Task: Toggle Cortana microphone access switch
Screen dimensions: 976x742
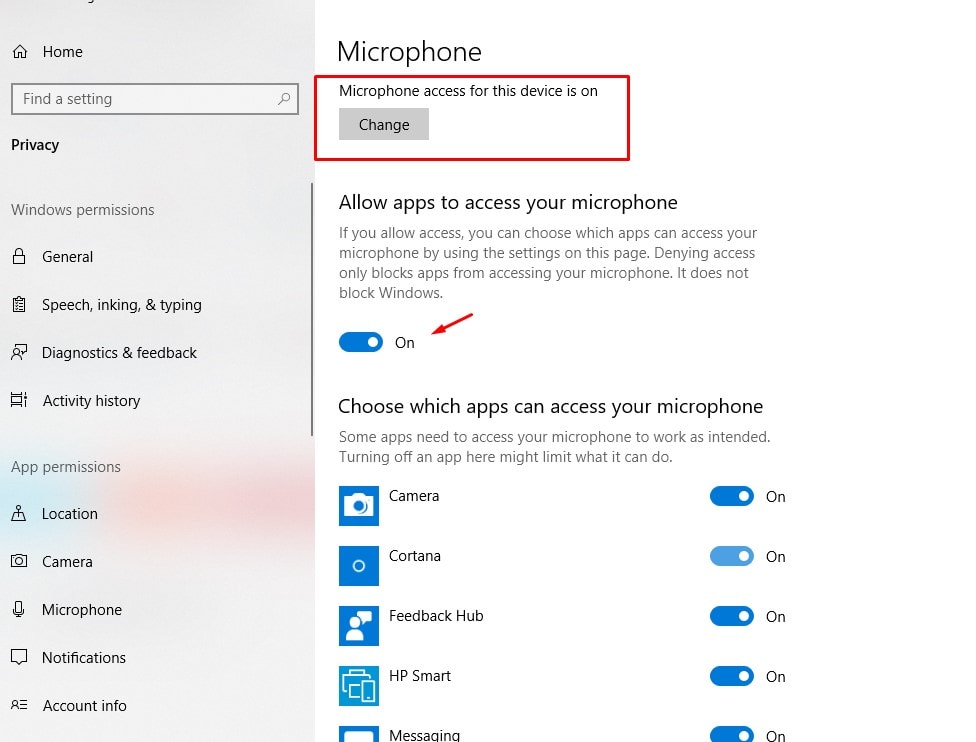Action: tap(732, 556)
